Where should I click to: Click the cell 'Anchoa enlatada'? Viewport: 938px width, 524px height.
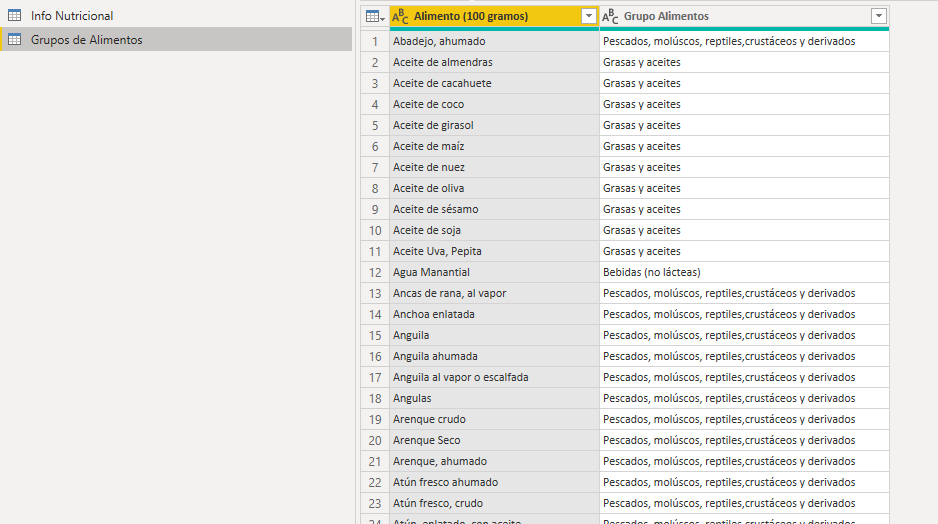494,314
